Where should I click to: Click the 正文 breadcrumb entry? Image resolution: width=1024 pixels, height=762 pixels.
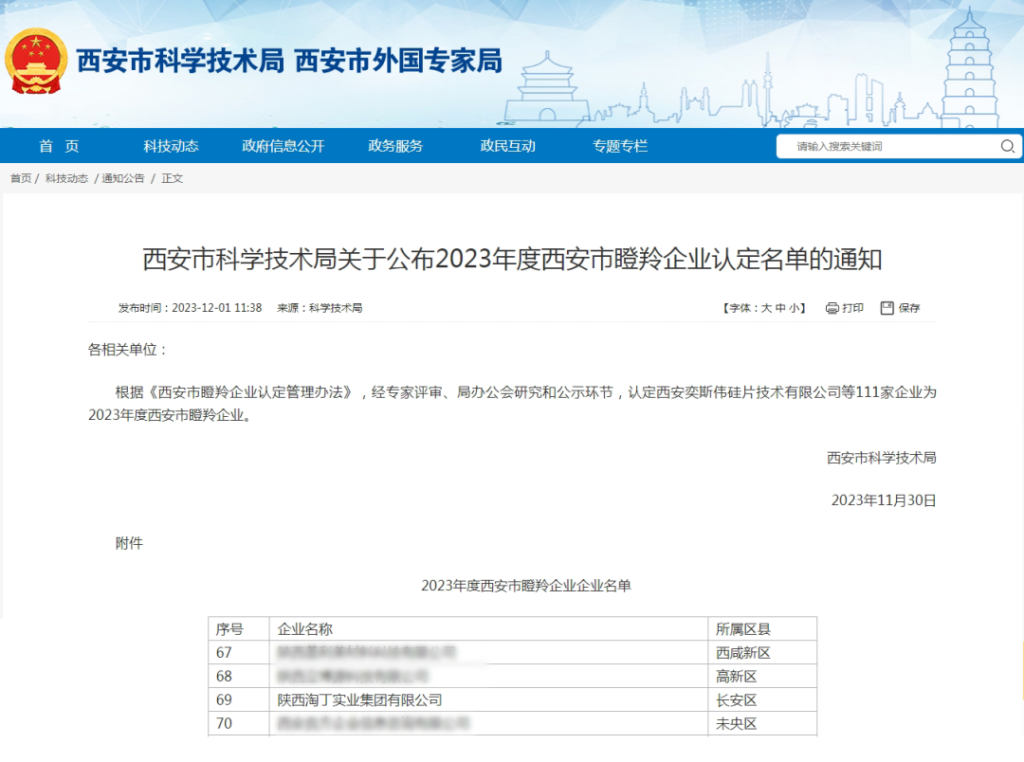170,179
